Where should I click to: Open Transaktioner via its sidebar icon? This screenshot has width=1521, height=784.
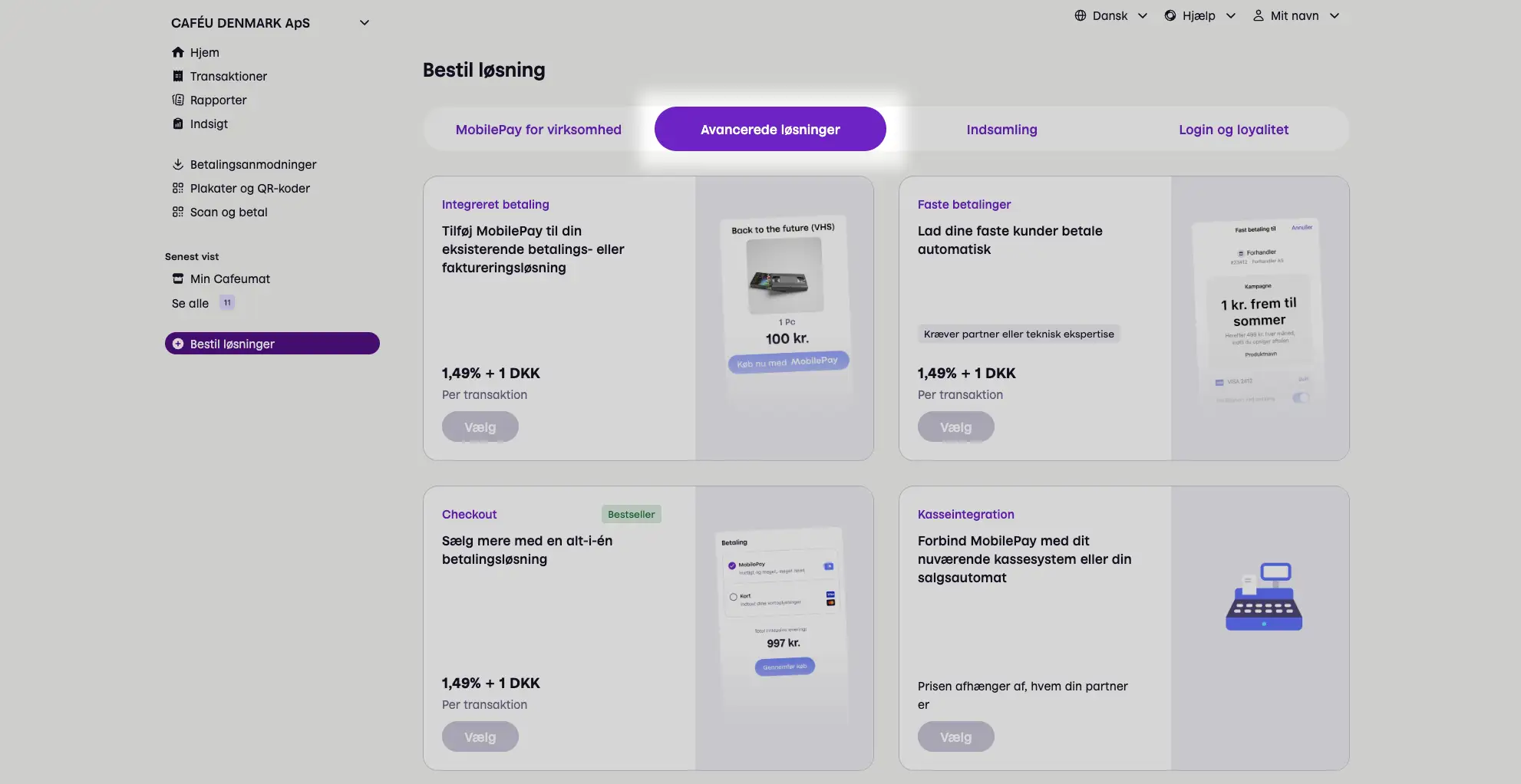[x=178, y=76]
